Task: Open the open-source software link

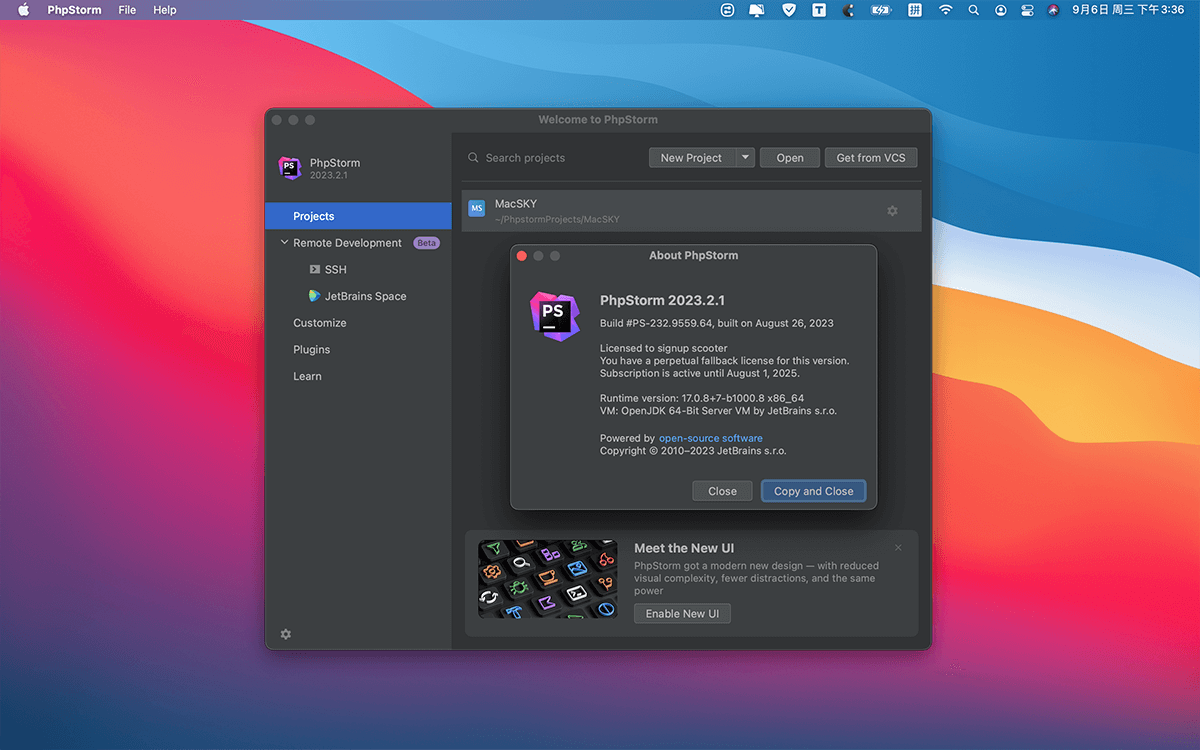Action: pos(710,438)
